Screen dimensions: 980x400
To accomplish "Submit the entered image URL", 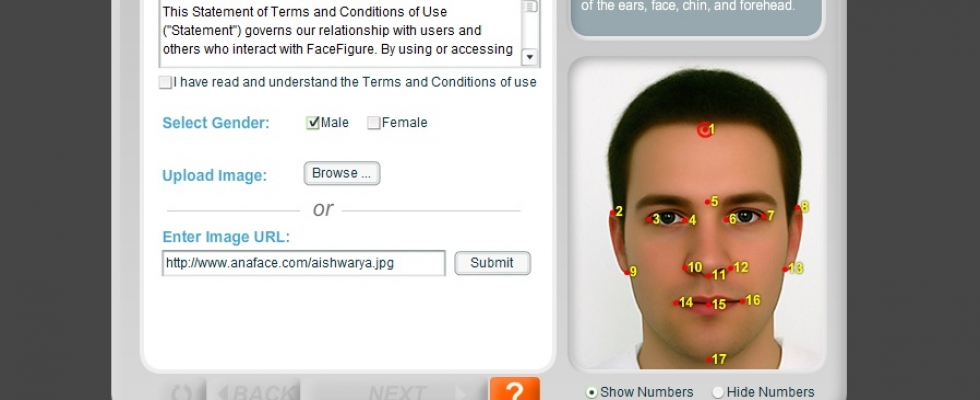I will pyautogui.click(x=492, y=263).
